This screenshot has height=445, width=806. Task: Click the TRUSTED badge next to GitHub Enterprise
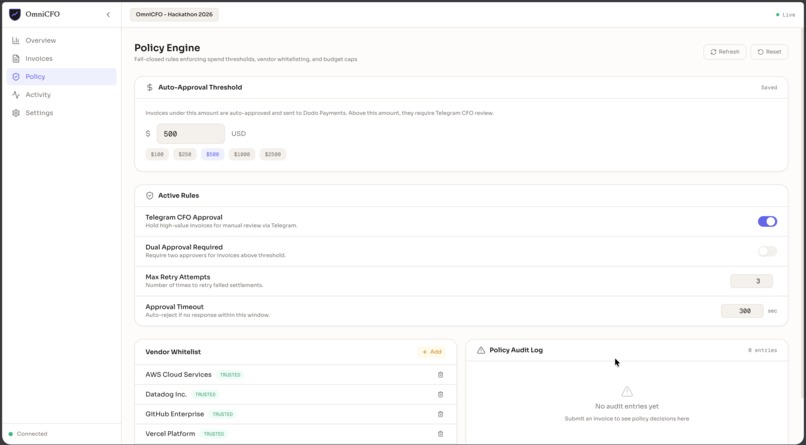tap(223, 414)
